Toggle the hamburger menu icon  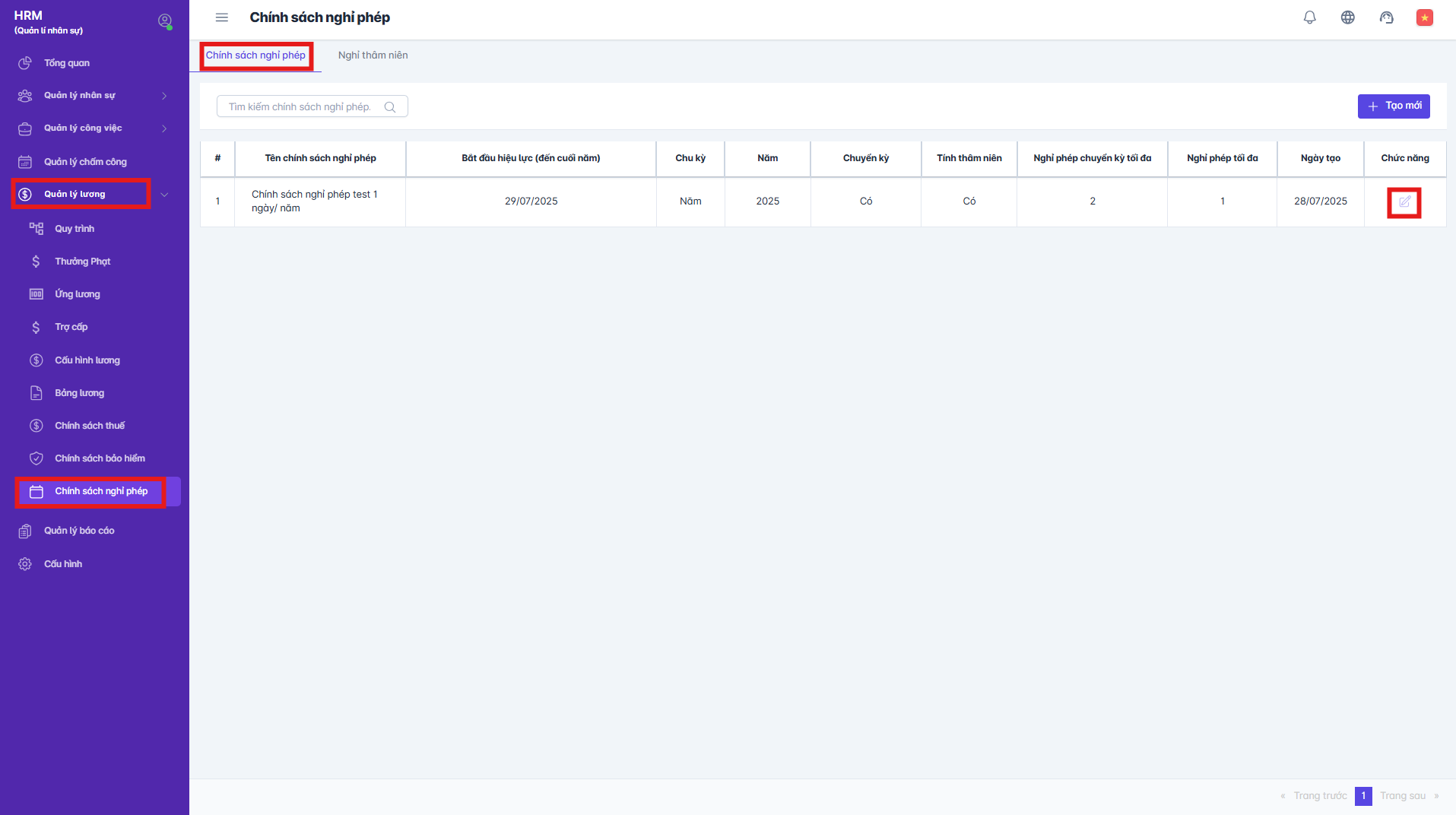[x=222, y=17]
